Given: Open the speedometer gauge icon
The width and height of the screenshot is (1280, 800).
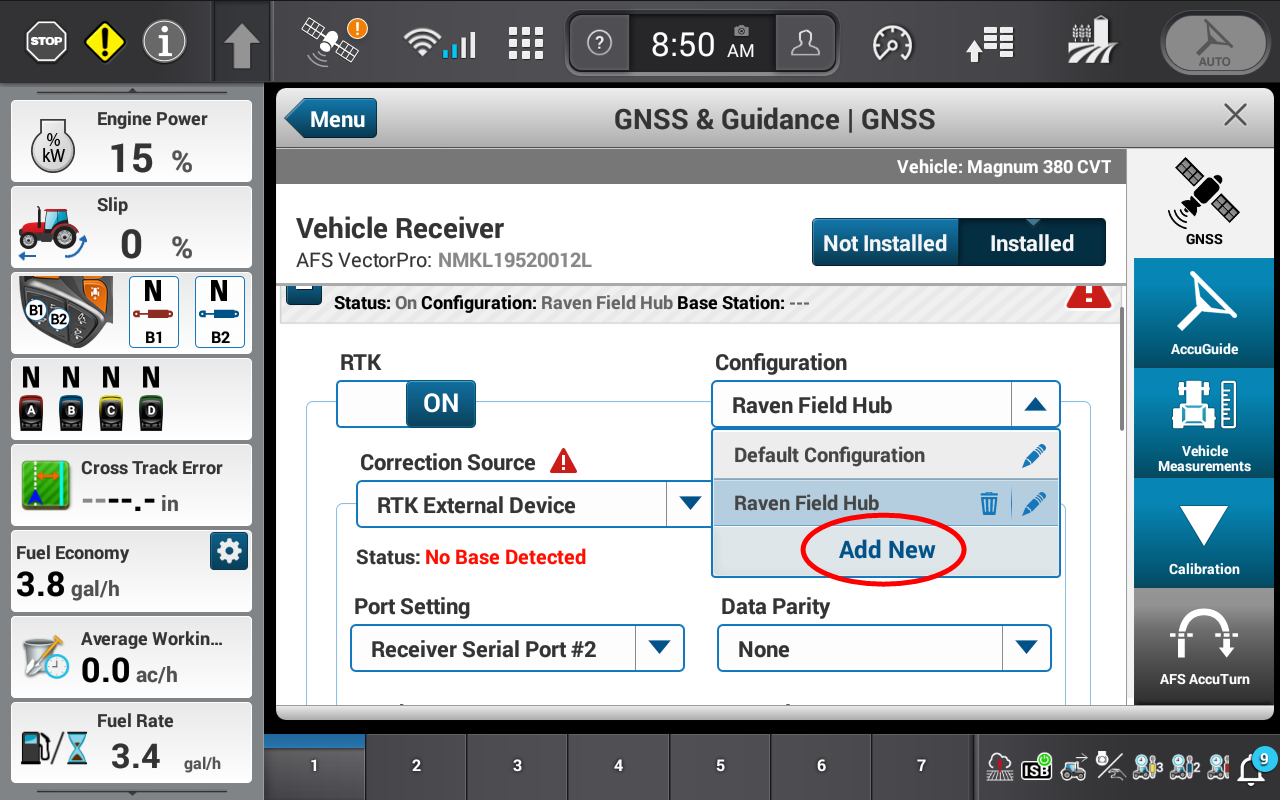Looking at the screenshot, I should tap(893, 43).
